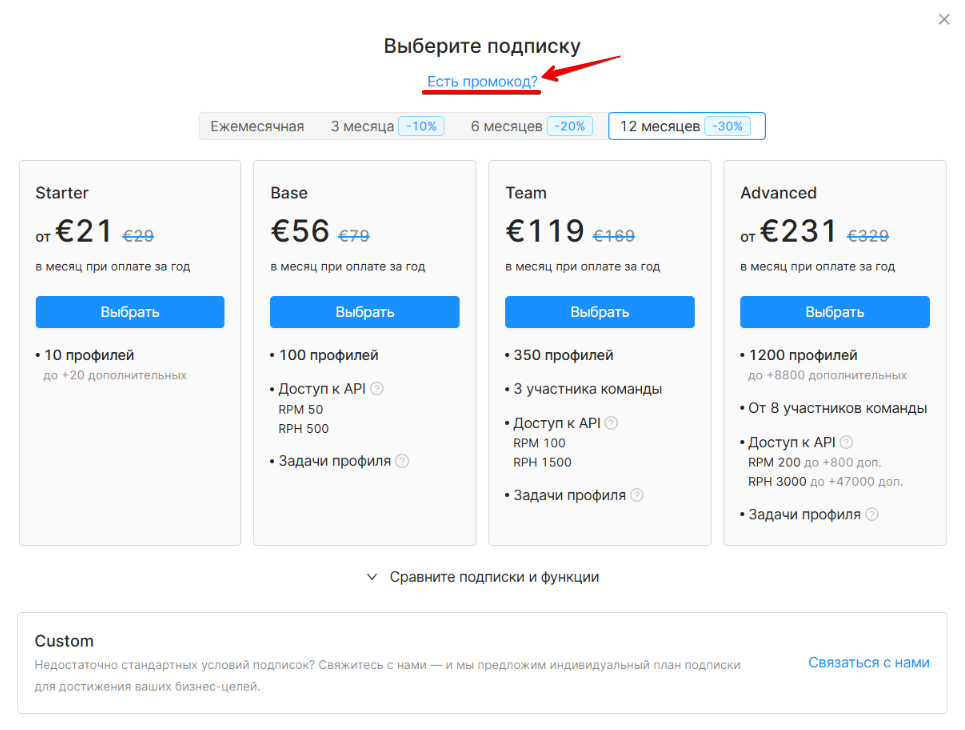The image size is (965, 730).
Task: Close the subscription dialog with X
Action: point(943,20)
